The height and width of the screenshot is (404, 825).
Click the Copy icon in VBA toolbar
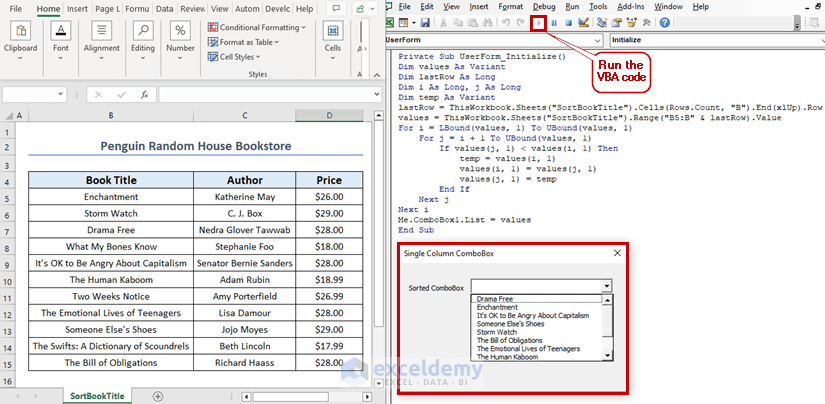pos(458,23)
